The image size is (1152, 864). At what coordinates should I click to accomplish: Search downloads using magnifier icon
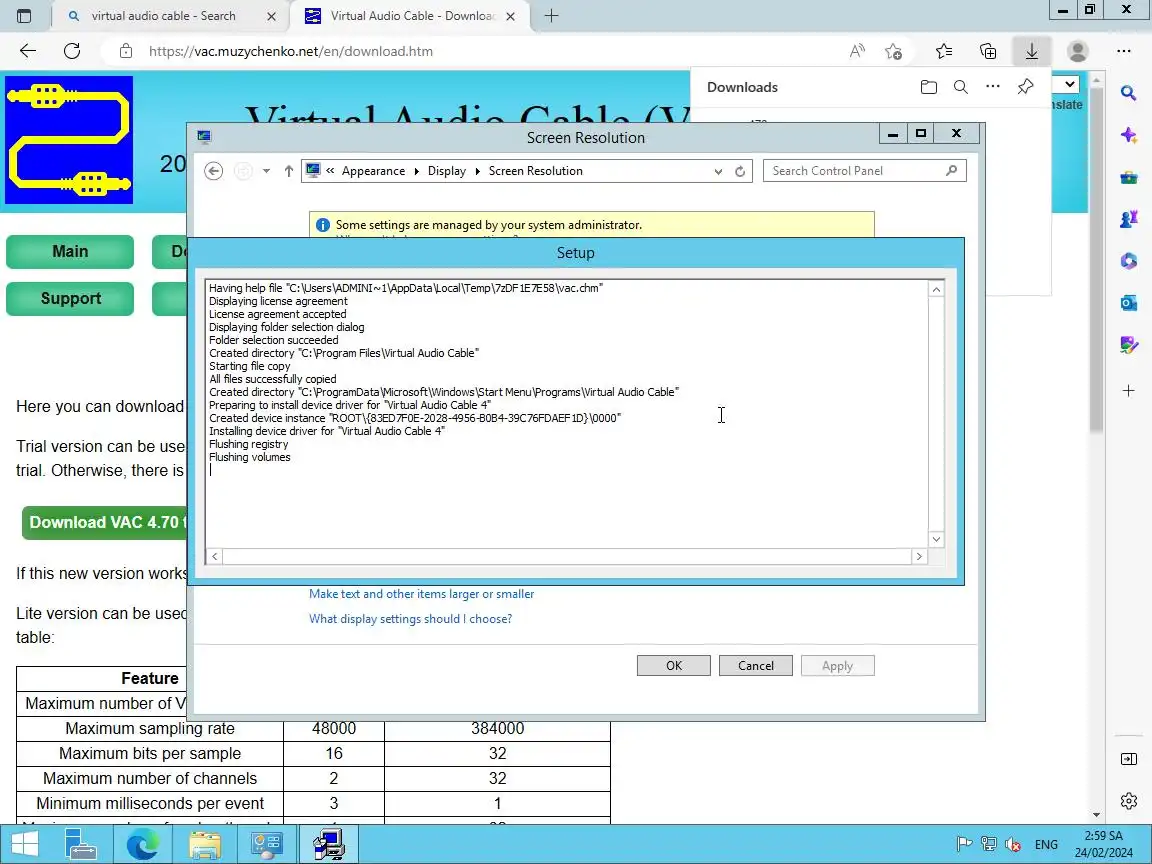960,87
